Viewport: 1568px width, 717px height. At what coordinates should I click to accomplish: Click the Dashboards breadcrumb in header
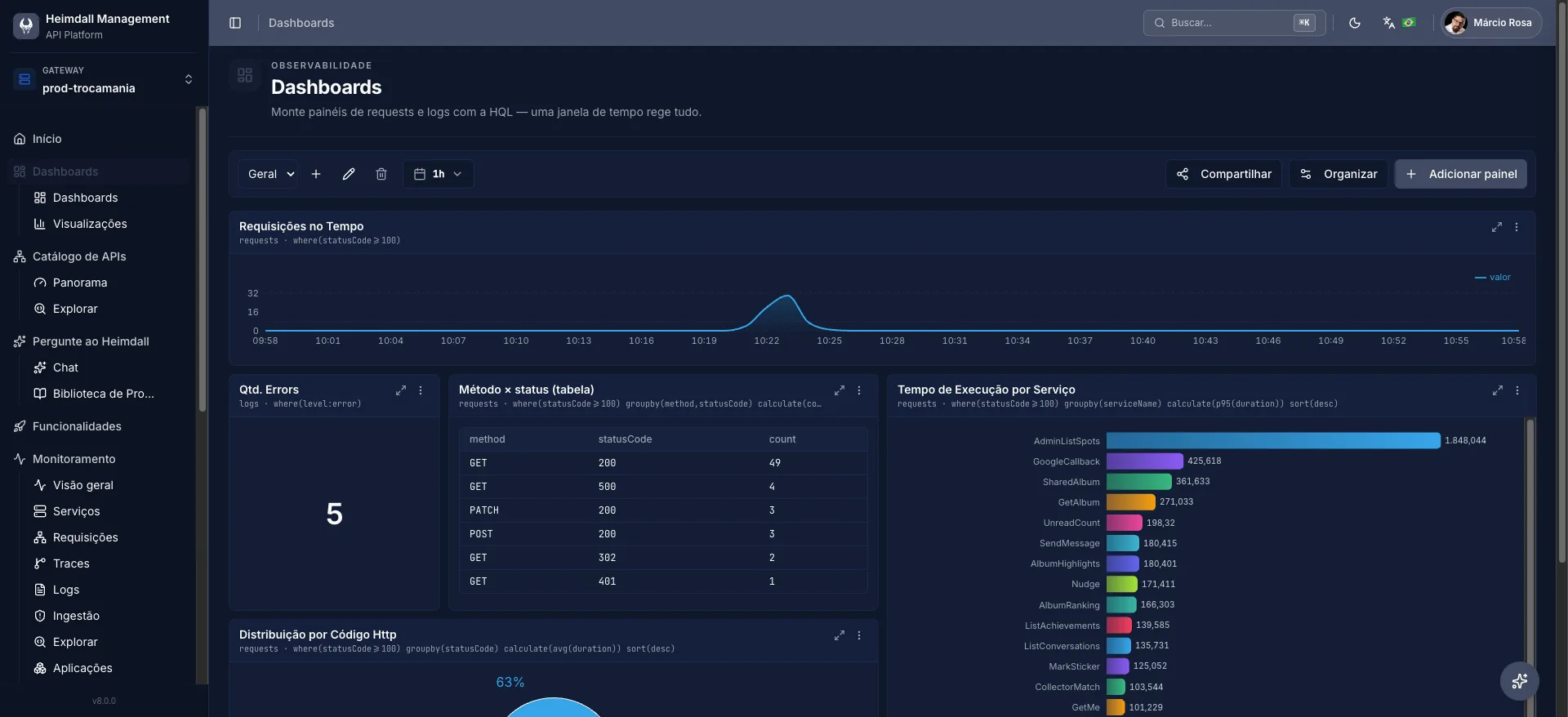pos(301,23)
